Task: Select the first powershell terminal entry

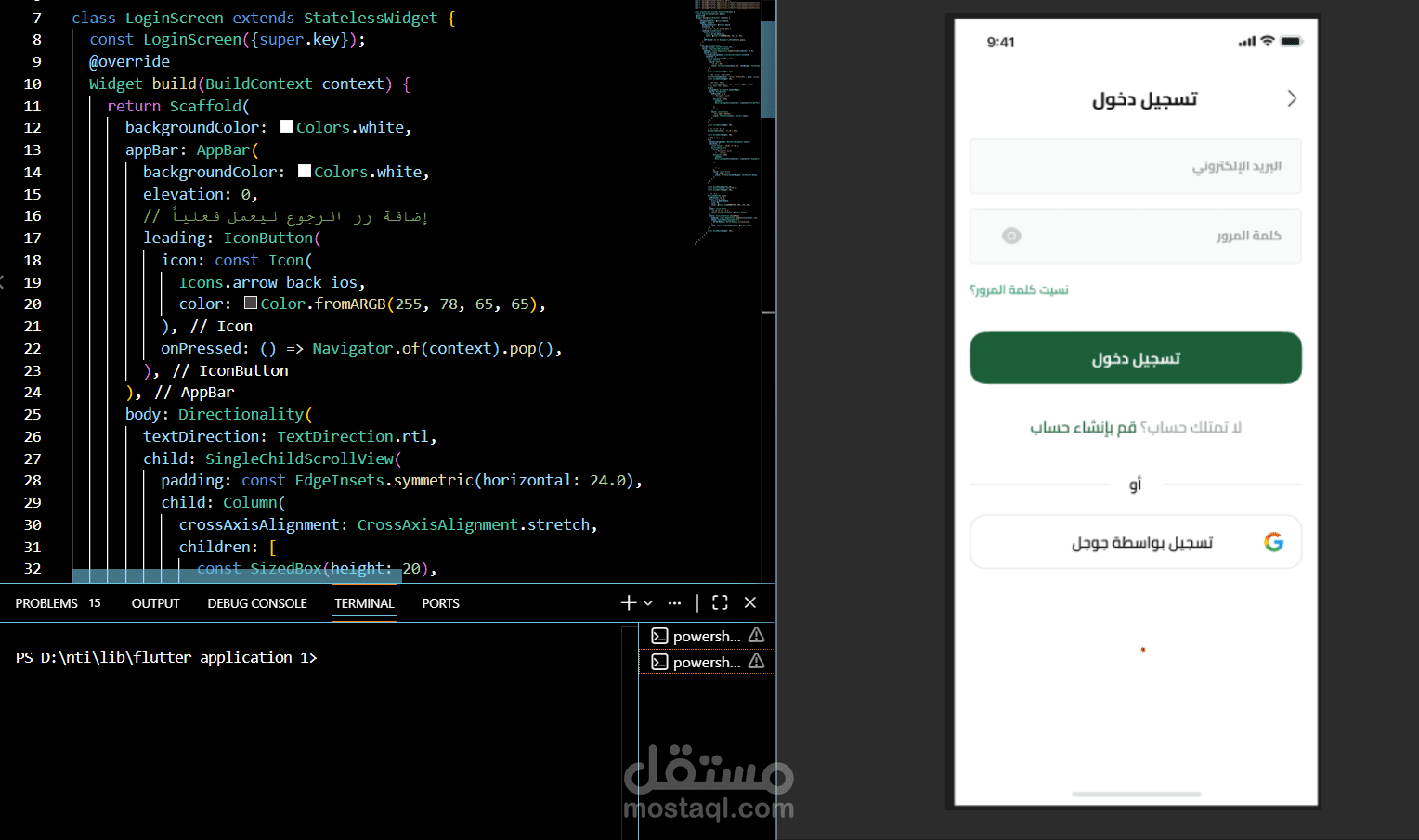Action: pos(707,636)
